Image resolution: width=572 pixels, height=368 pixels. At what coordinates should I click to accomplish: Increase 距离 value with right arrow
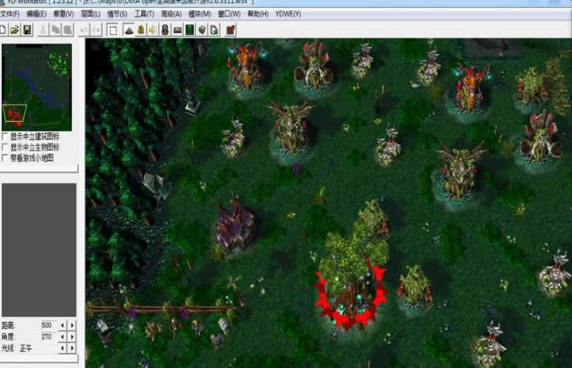pyautogui.click(x=72, y=325)
